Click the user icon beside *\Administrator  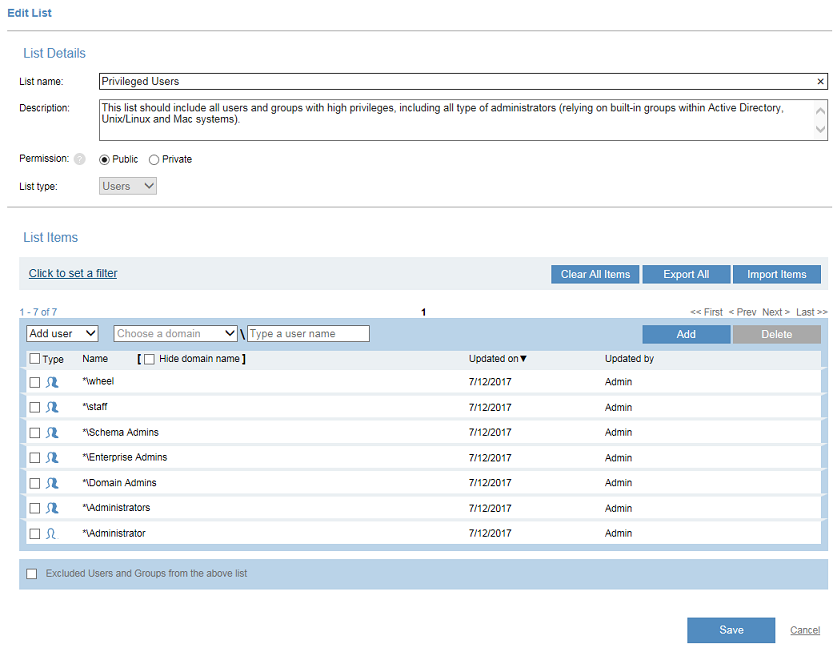tap(51, 534)
